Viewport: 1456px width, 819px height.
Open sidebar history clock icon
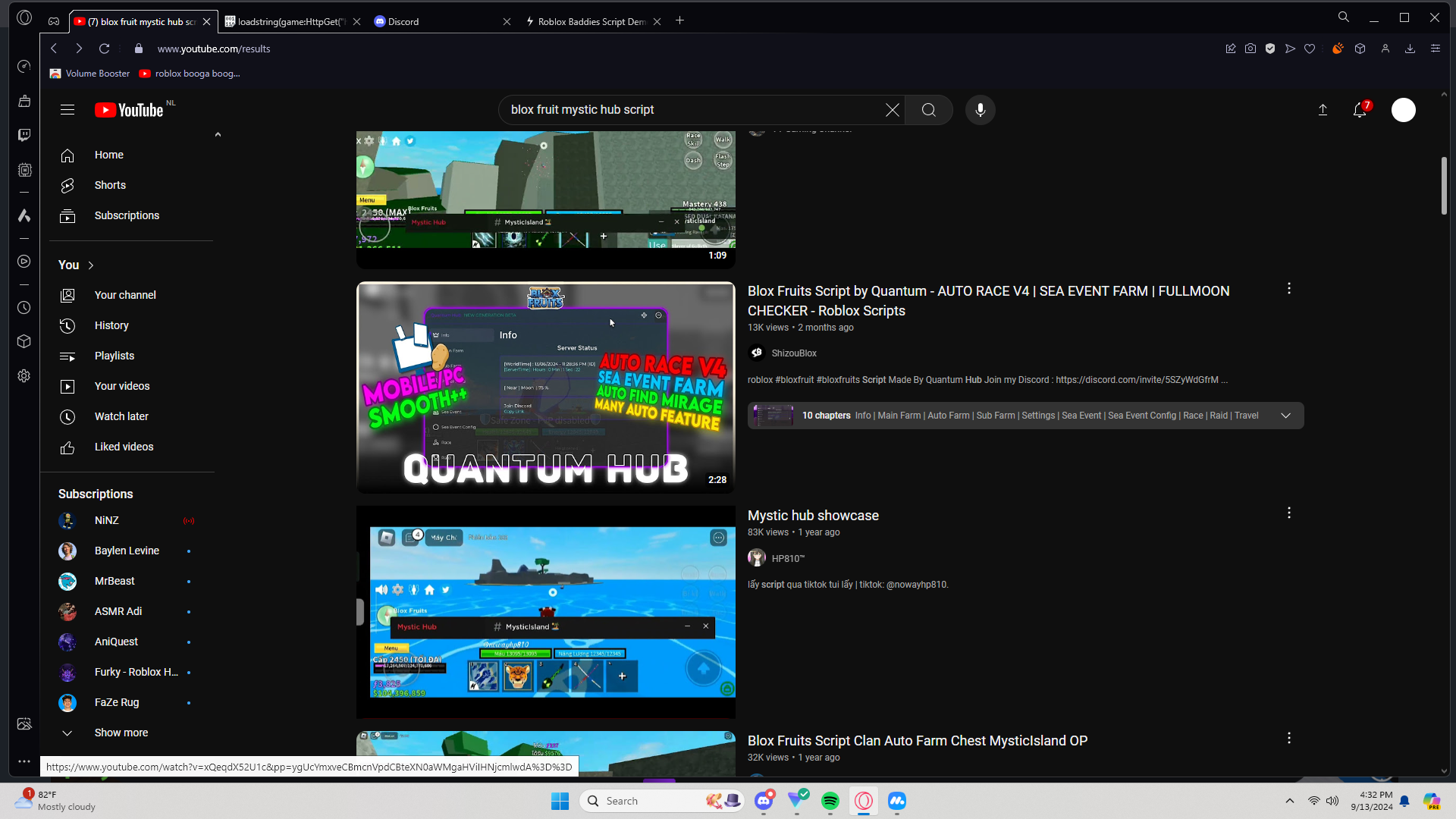[x=24, y=308]
